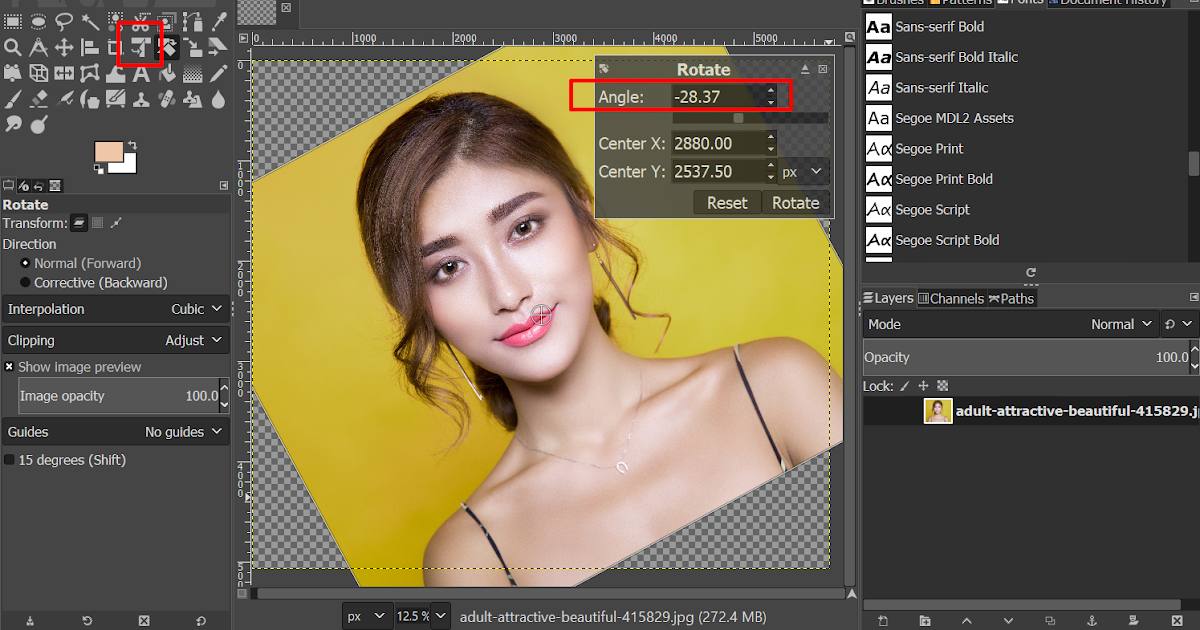This screenshot has width=1200, height=630.
Task: Switch to the Channels tab
Action: coord(951,297)
